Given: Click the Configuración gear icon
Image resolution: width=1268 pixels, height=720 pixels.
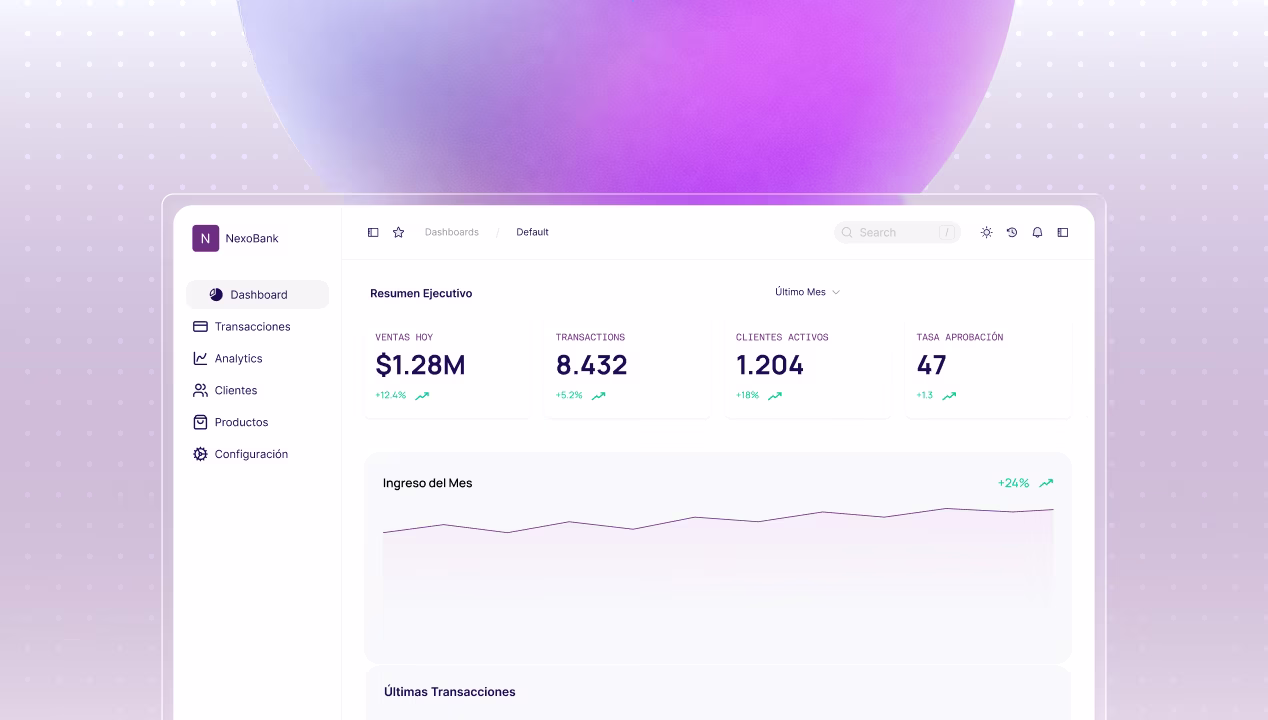Looking at the screenshot, I should coord(200,454).
